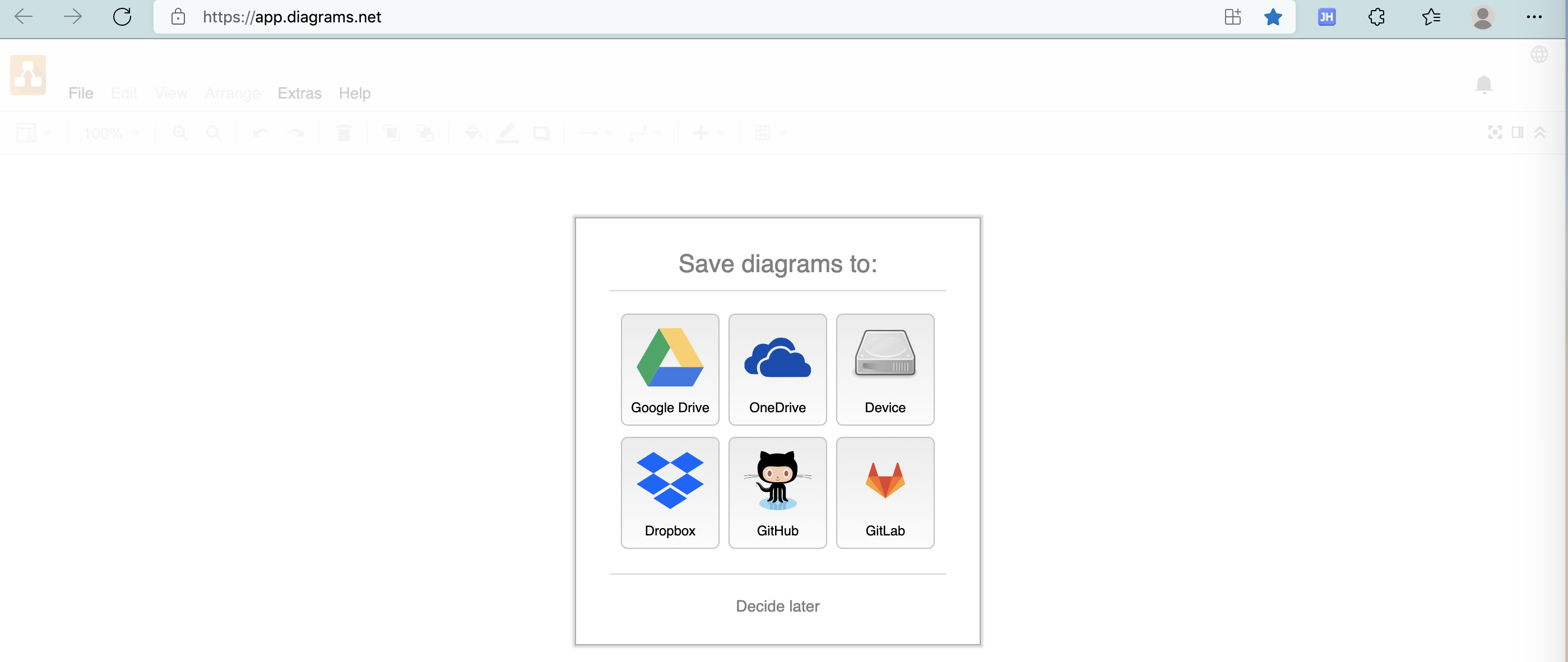This screenshot has width=1568, height=662.
Task: Click the redo arrow
Action: (x=296, y=133)
